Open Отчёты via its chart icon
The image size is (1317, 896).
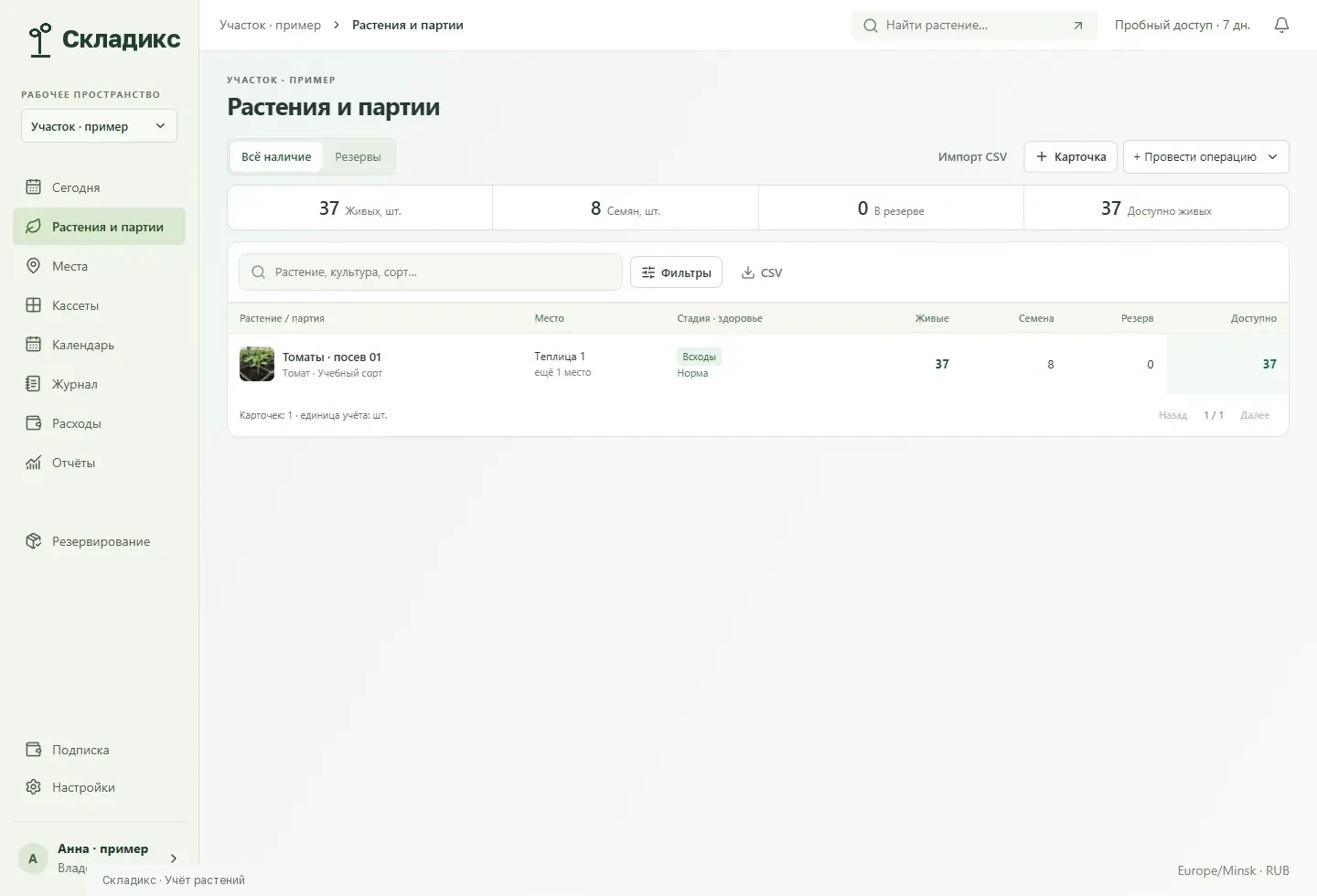point(34,463)
